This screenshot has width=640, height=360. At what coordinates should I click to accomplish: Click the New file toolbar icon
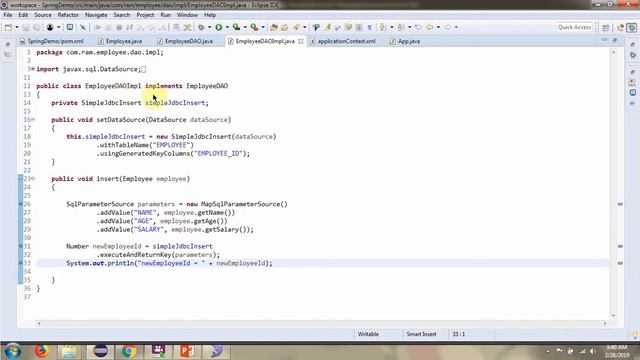8,27
